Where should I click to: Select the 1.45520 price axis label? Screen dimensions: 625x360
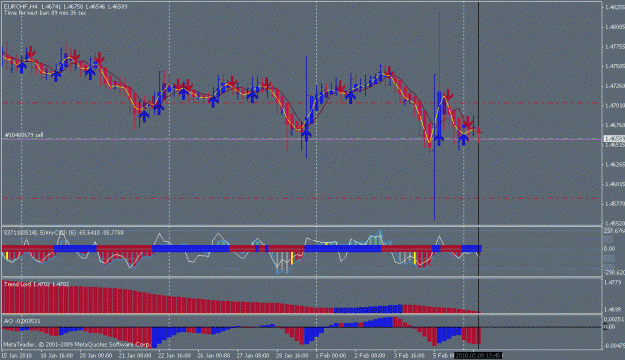coord(615,224)
